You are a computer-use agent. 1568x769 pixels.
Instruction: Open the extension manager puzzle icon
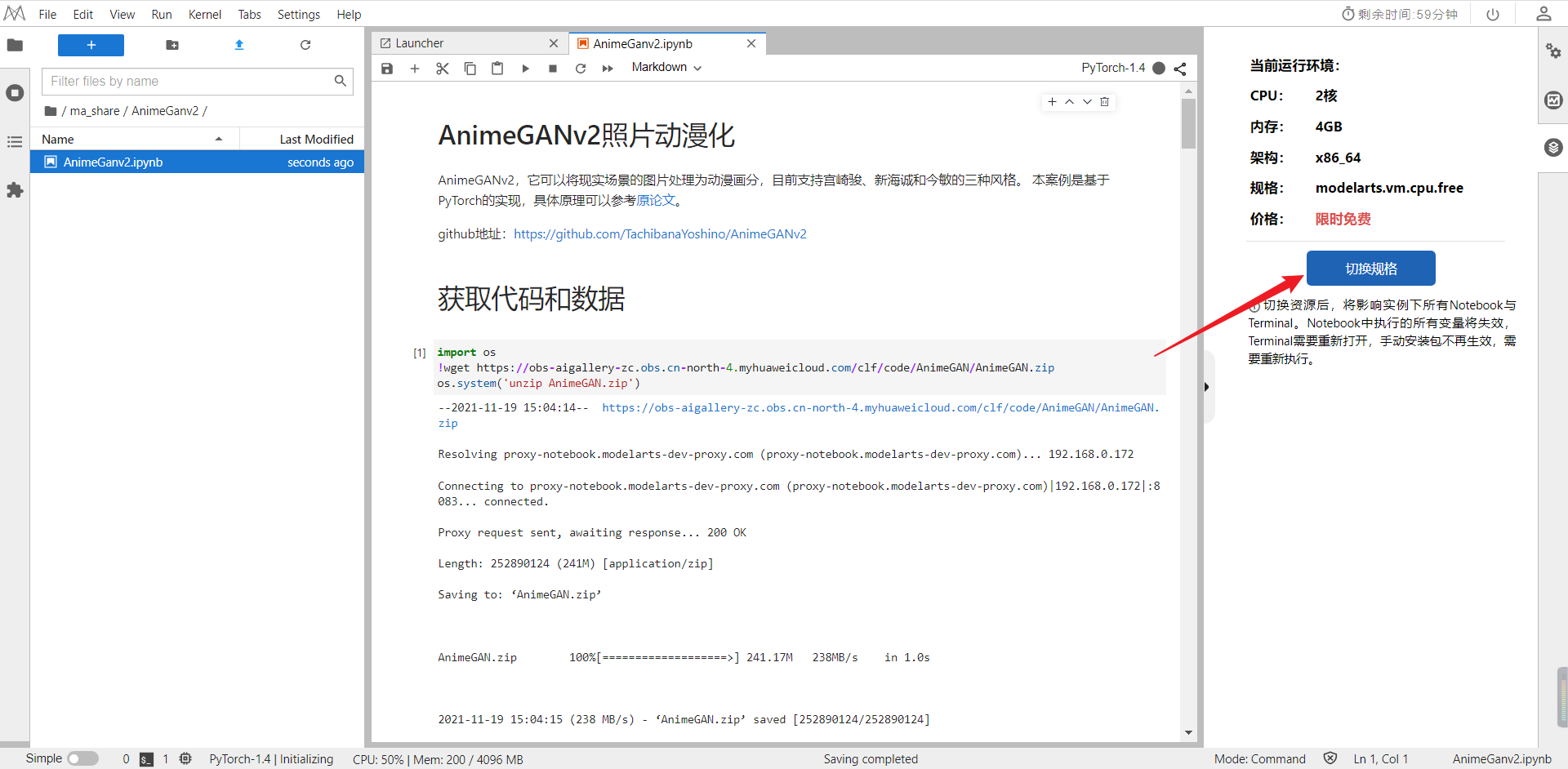[x=15, y=190]
